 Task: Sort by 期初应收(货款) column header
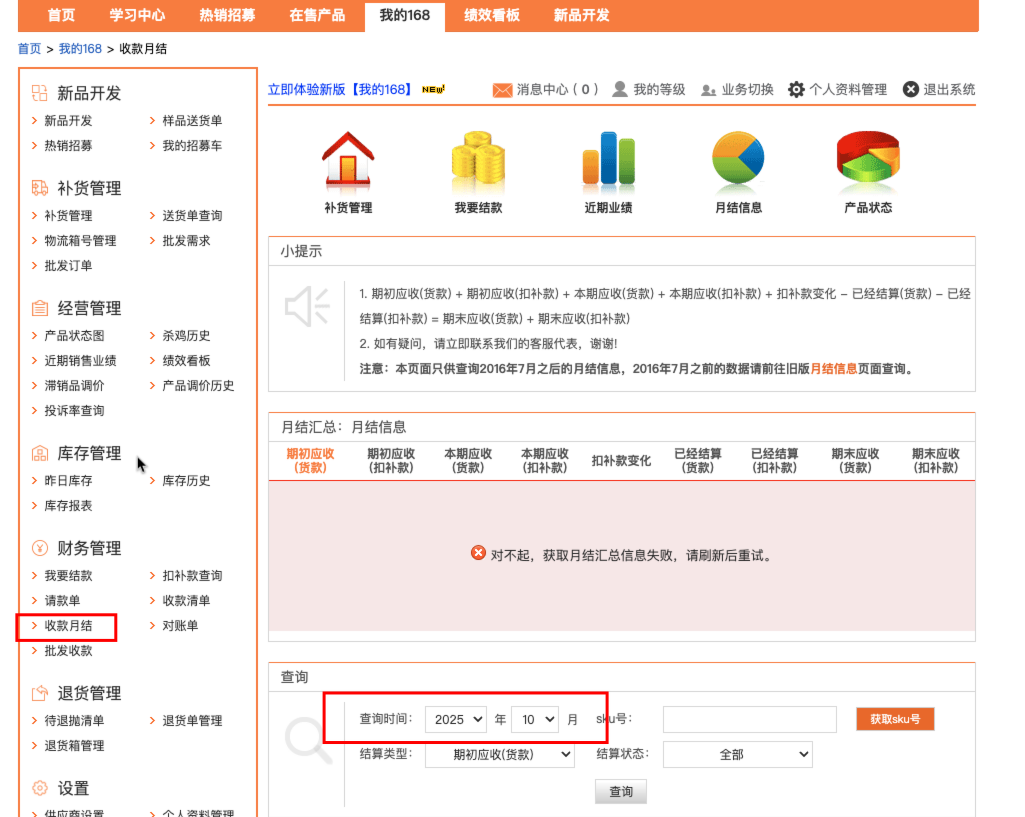coord(310,460)
